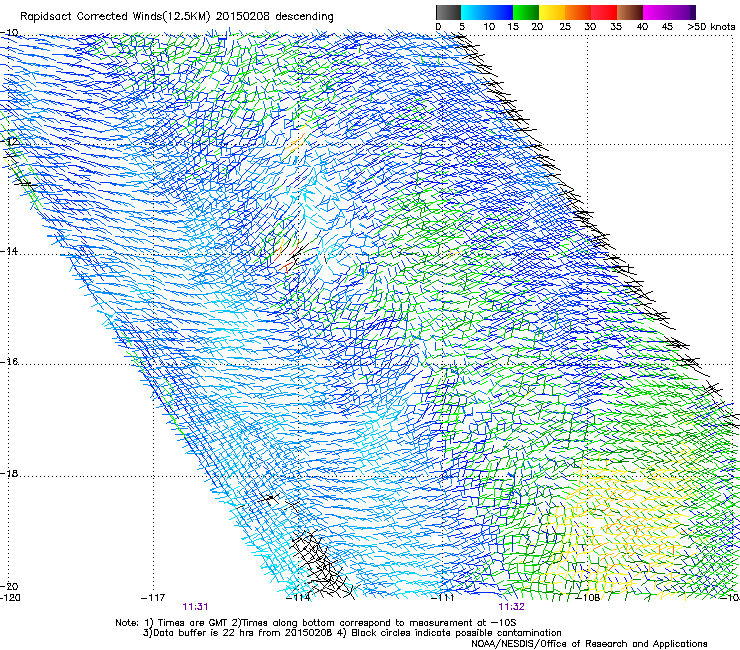
Task: Click the '-18' latitude axis label
Action: point(9,473)
